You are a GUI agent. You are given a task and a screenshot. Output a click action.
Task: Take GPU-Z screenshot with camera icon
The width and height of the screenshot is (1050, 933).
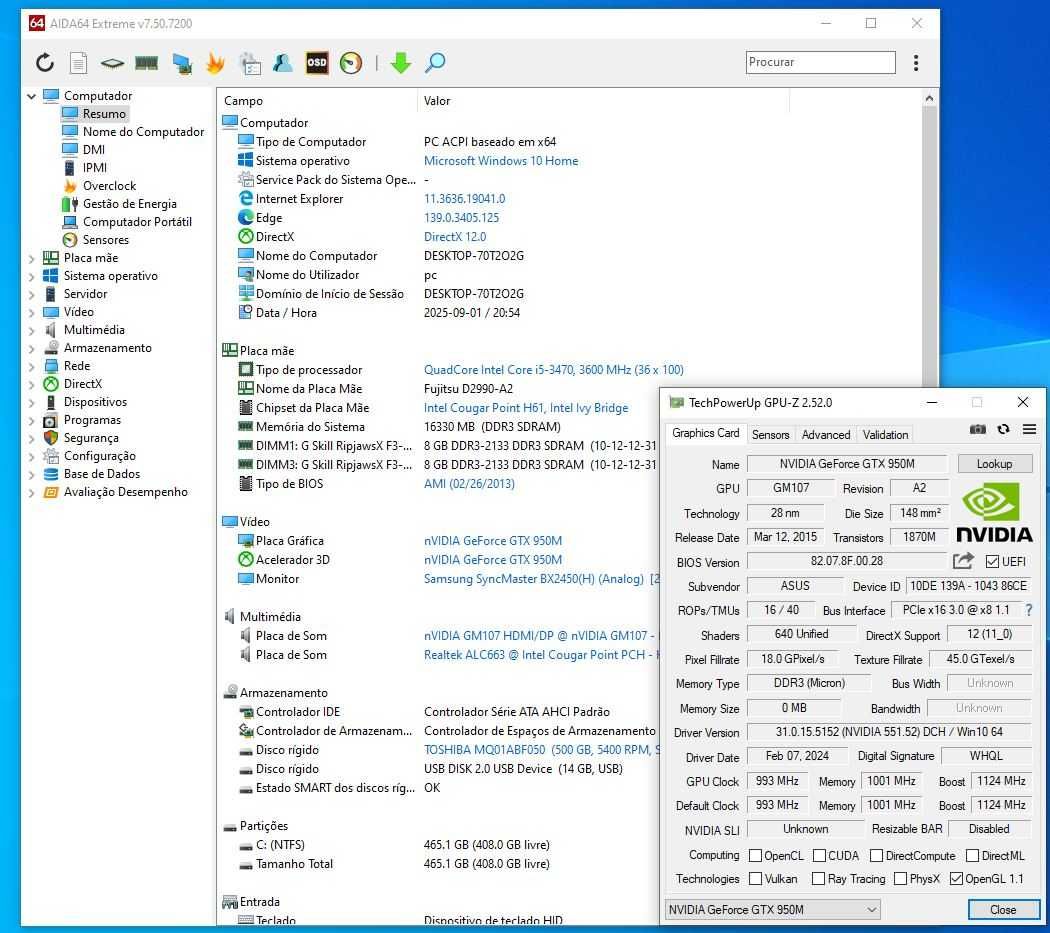978,429
